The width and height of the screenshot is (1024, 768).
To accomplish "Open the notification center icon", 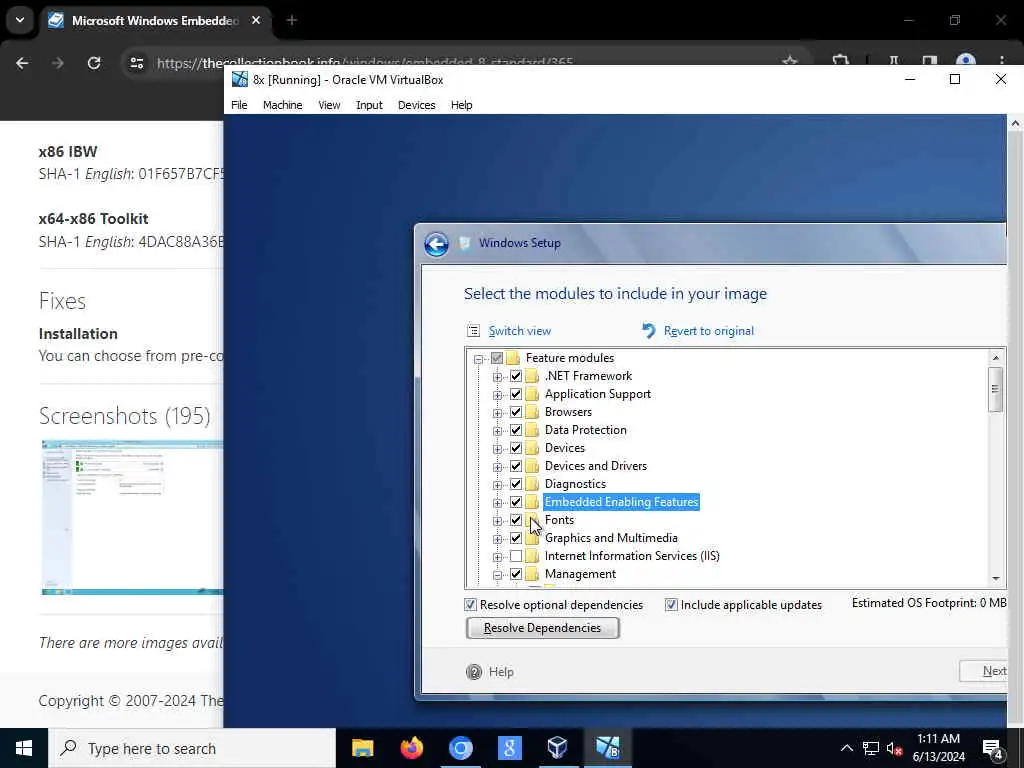I will pos(992,748).
